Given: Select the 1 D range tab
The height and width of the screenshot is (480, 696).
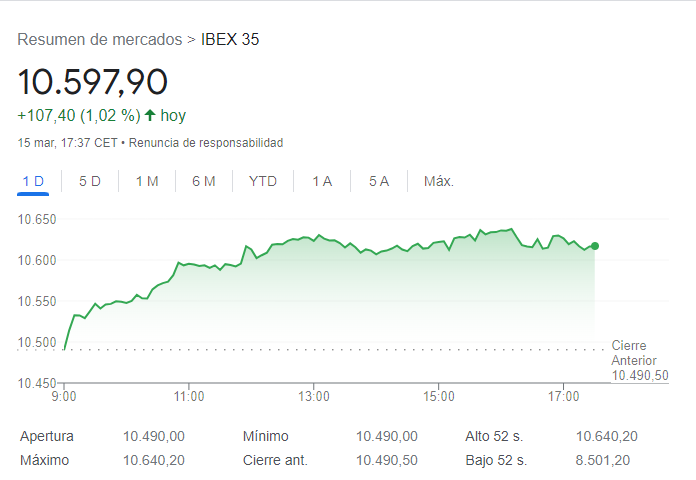Looking at the screenshot, I should click(33, 181).
